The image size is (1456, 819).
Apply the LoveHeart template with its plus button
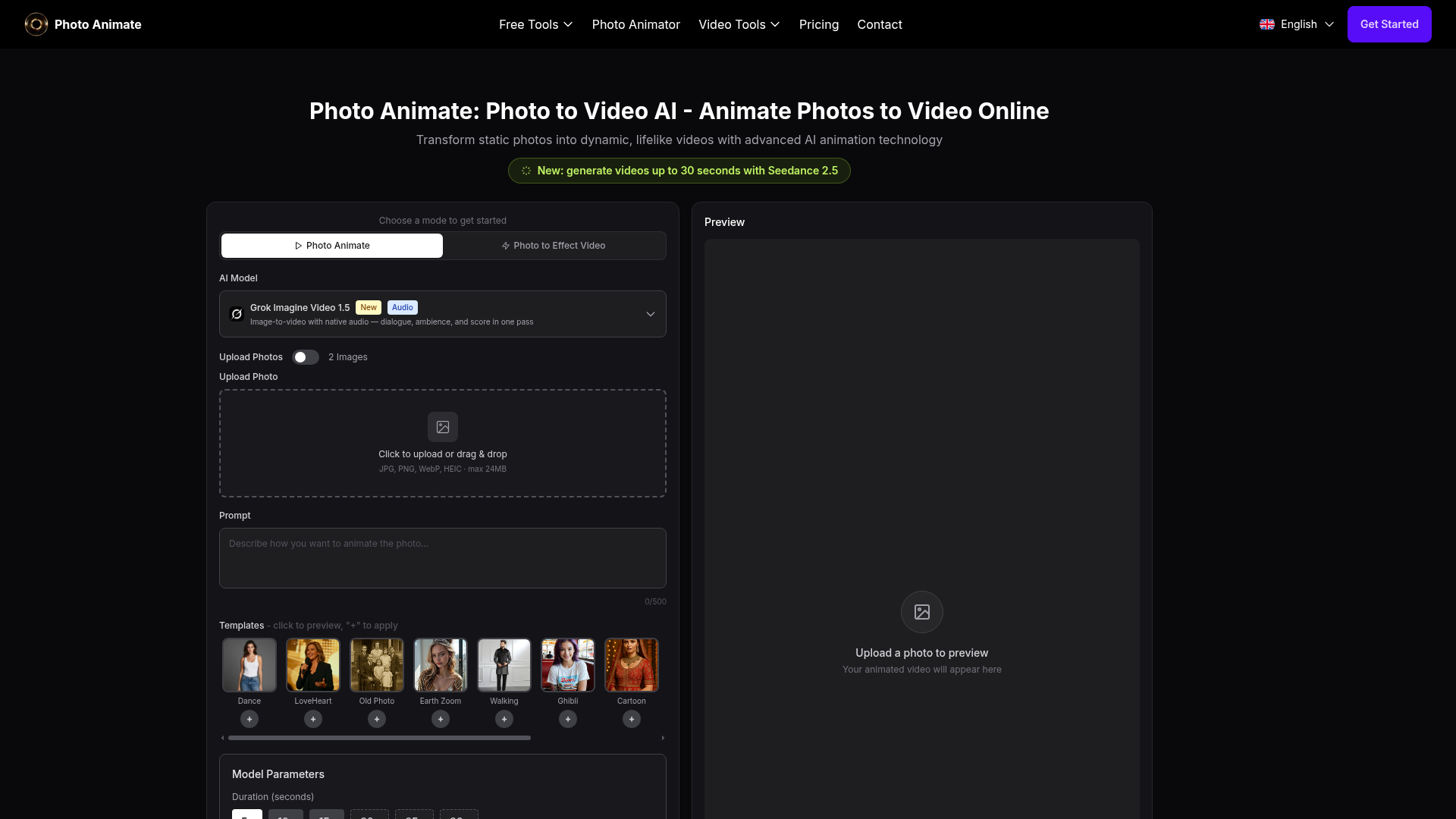point(313,719)
